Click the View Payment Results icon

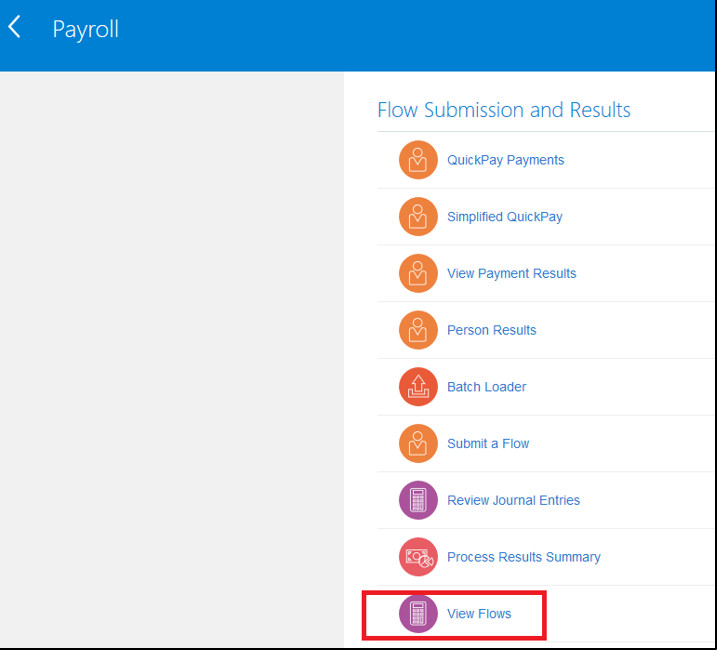click(x=418, y=273)
